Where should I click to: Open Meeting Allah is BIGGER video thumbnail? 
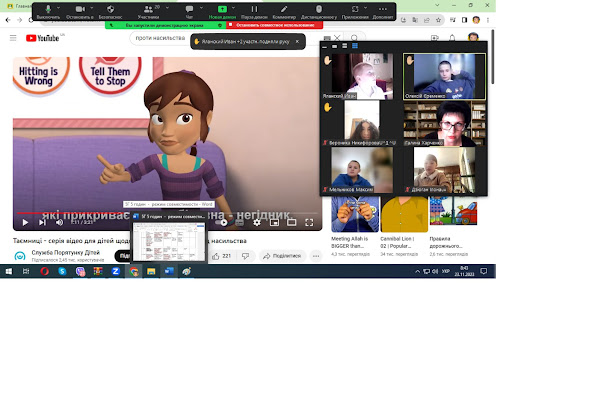coord(355,214)
